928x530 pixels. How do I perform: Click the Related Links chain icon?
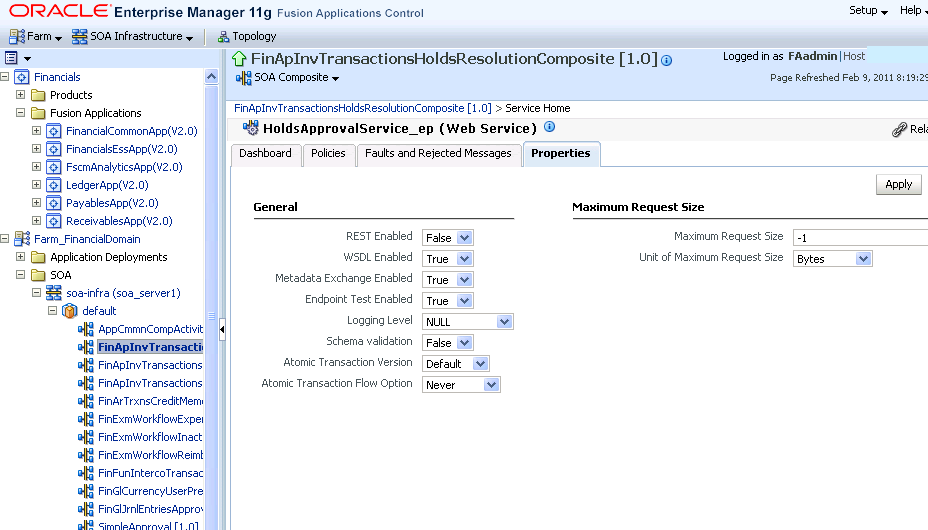[899, 130]
